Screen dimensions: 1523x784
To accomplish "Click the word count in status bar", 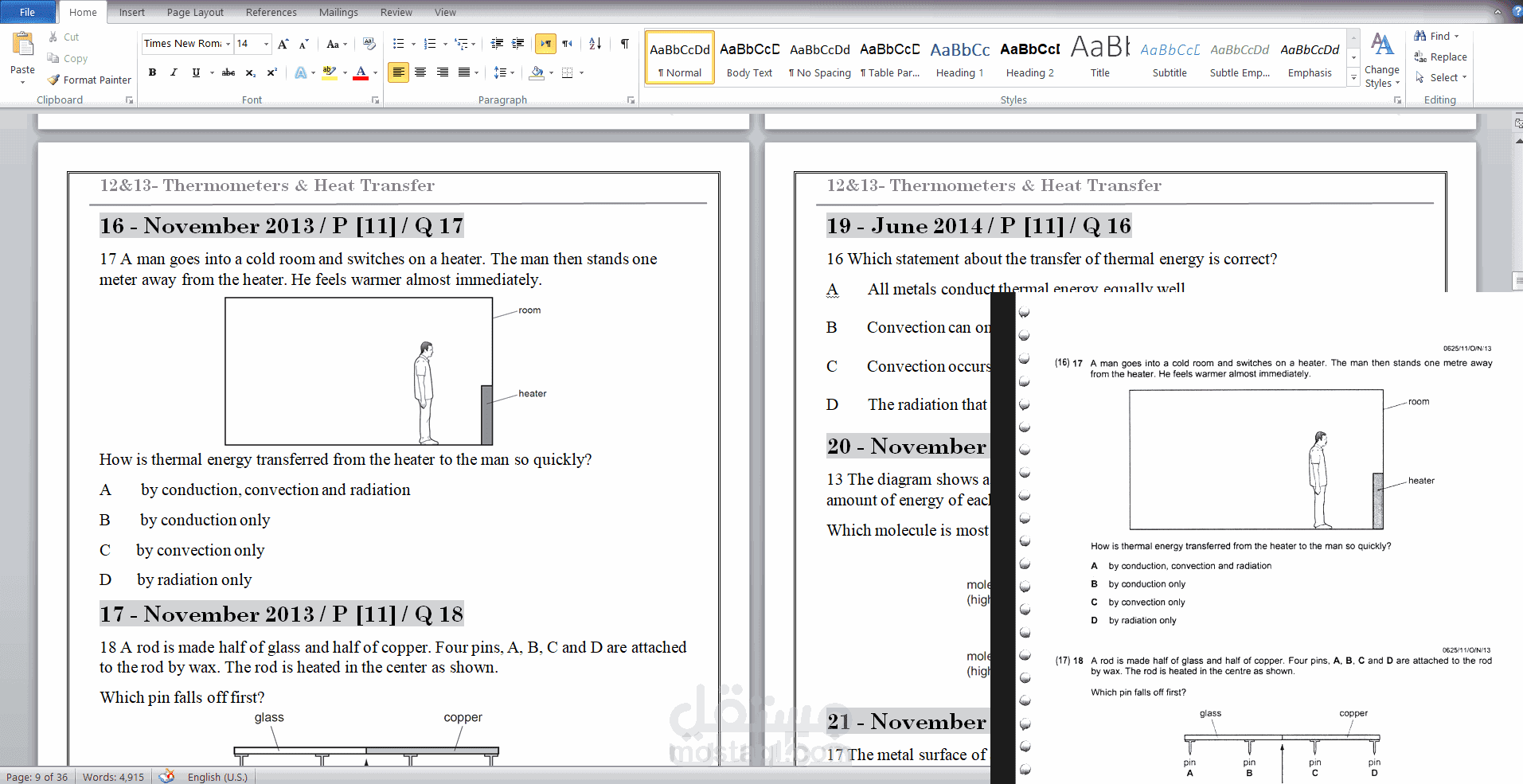I will [x=113, y=777].
